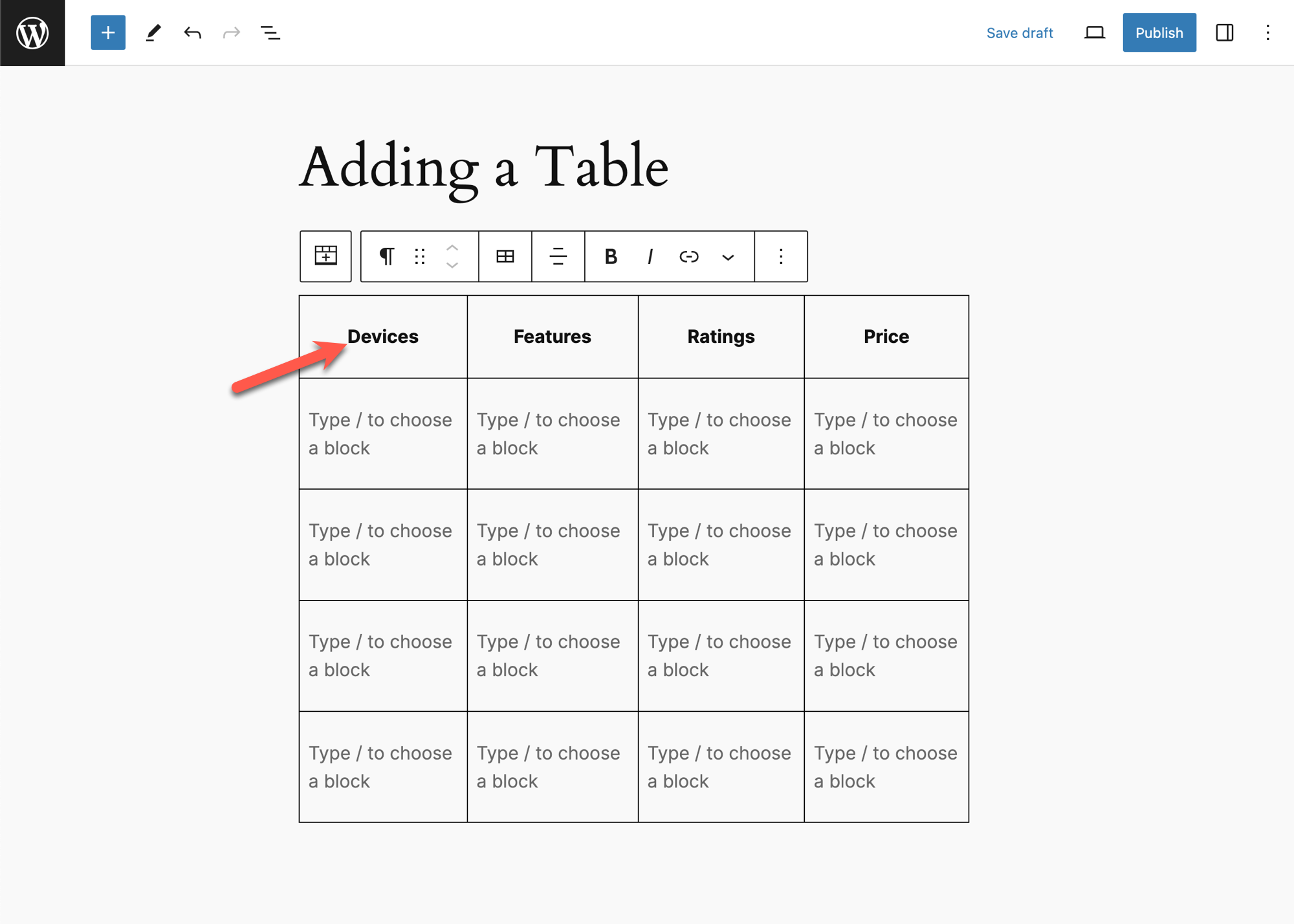This screenshot has height=924, width=1294.
Task: Open the WordPress logo menu
Action: click(32, 32)
